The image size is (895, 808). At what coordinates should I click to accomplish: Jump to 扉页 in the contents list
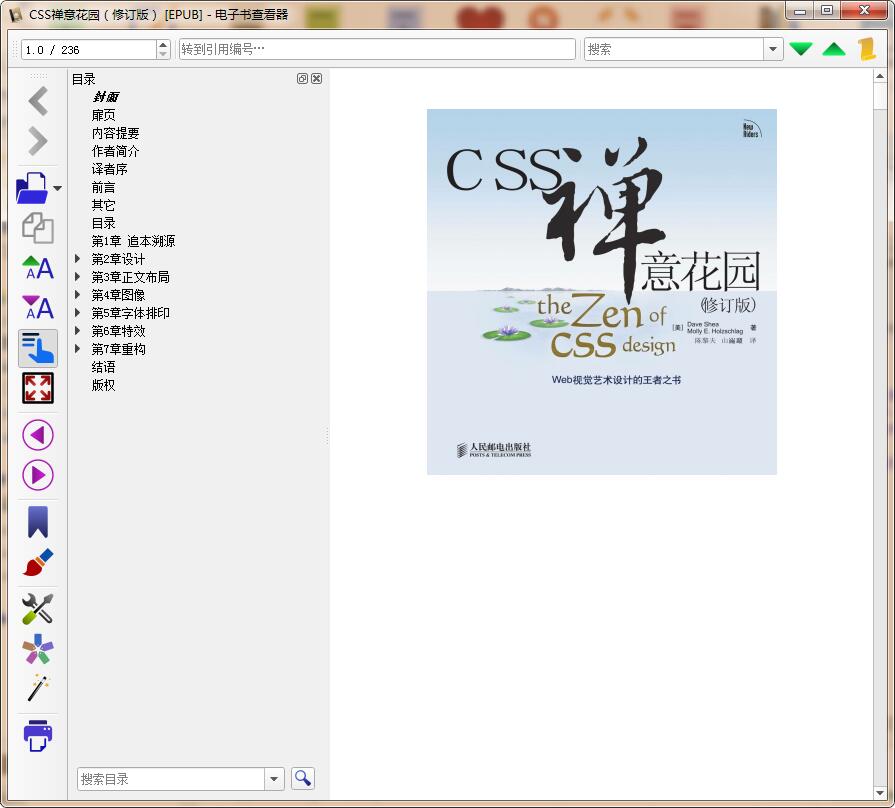click(103, 115)
